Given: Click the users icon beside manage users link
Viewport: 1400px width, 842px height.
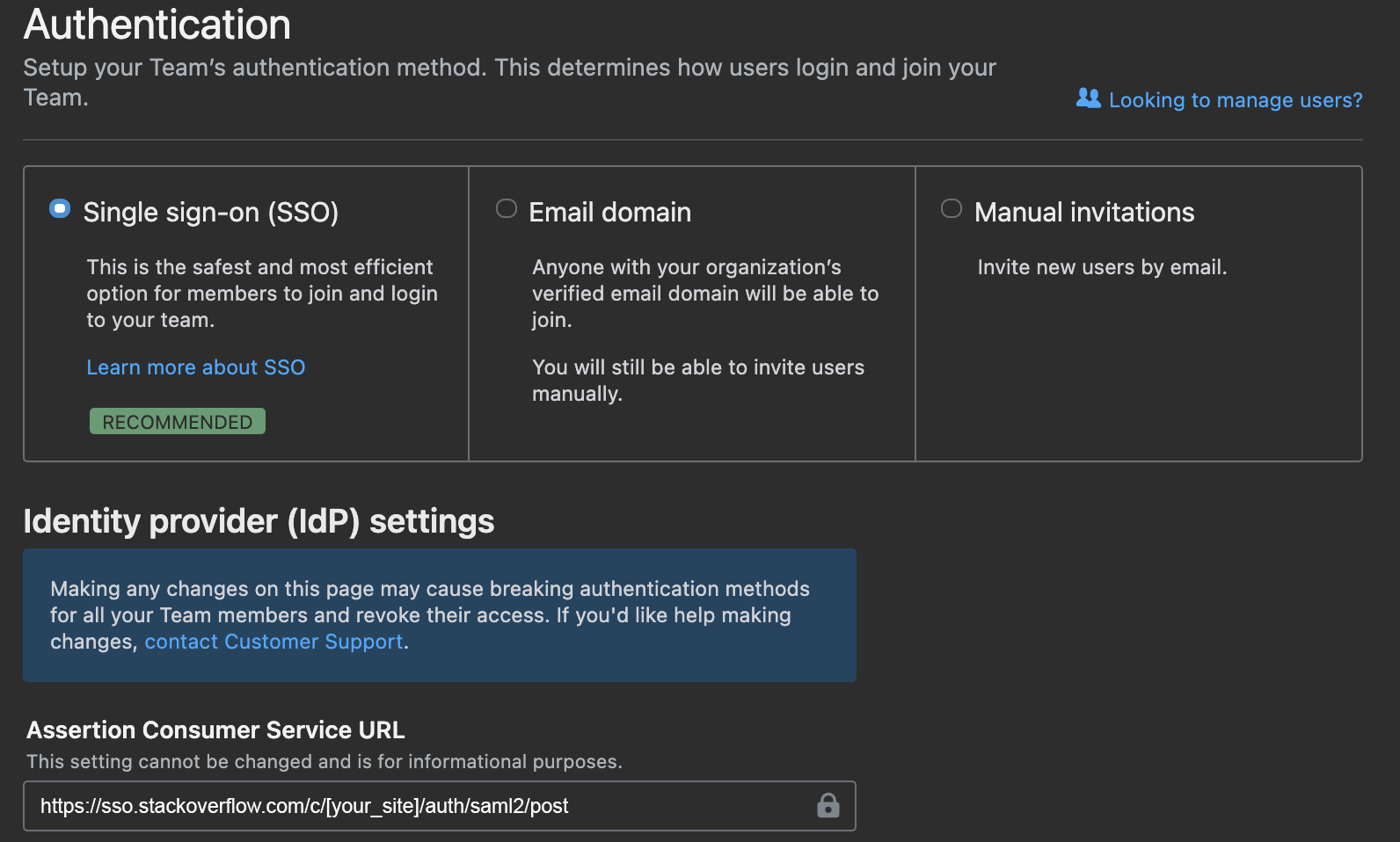Looking at the screenshot, I should tap(1088, 98).
